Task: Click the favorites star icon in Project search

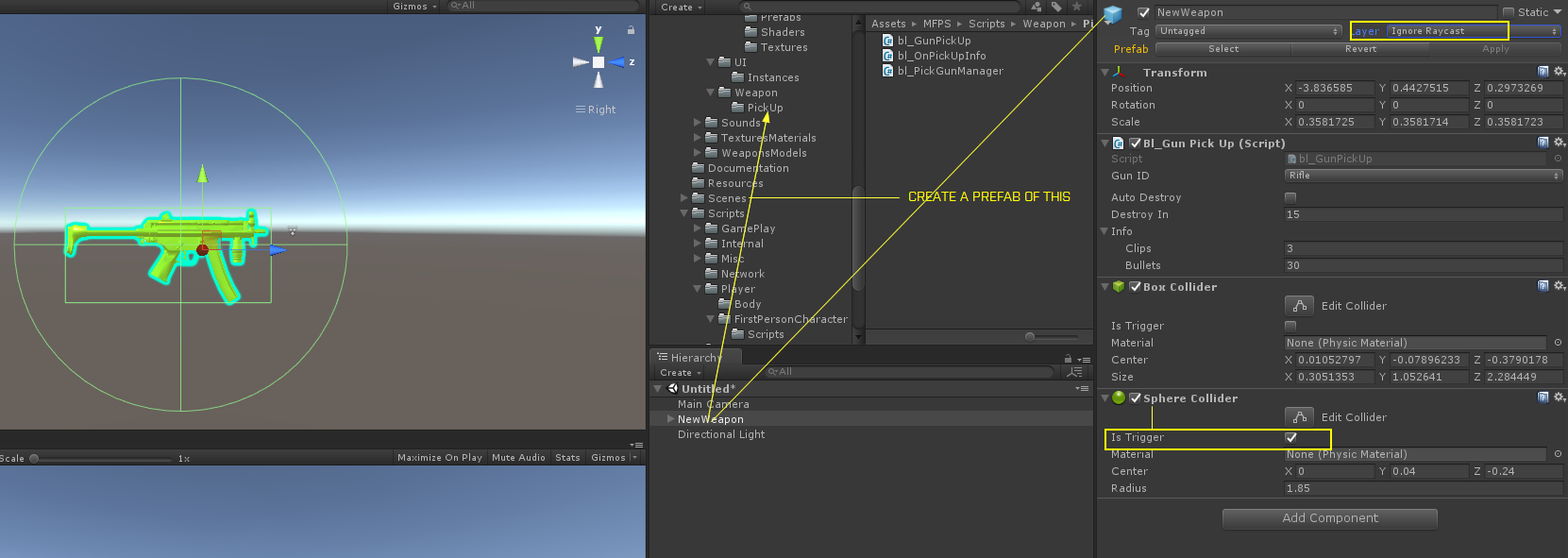Action: pos(1076,7)
